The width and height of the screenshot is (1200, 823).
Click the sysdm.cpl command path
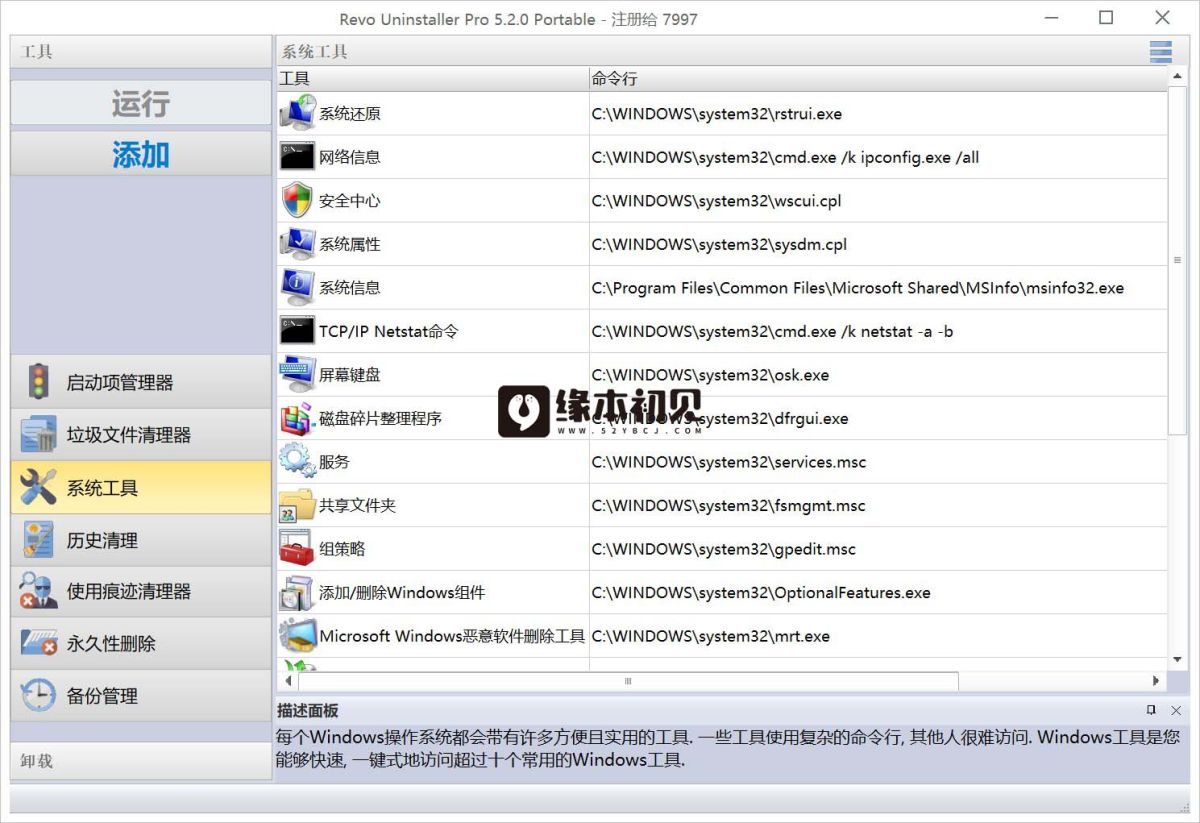click(x=719, y=245)
